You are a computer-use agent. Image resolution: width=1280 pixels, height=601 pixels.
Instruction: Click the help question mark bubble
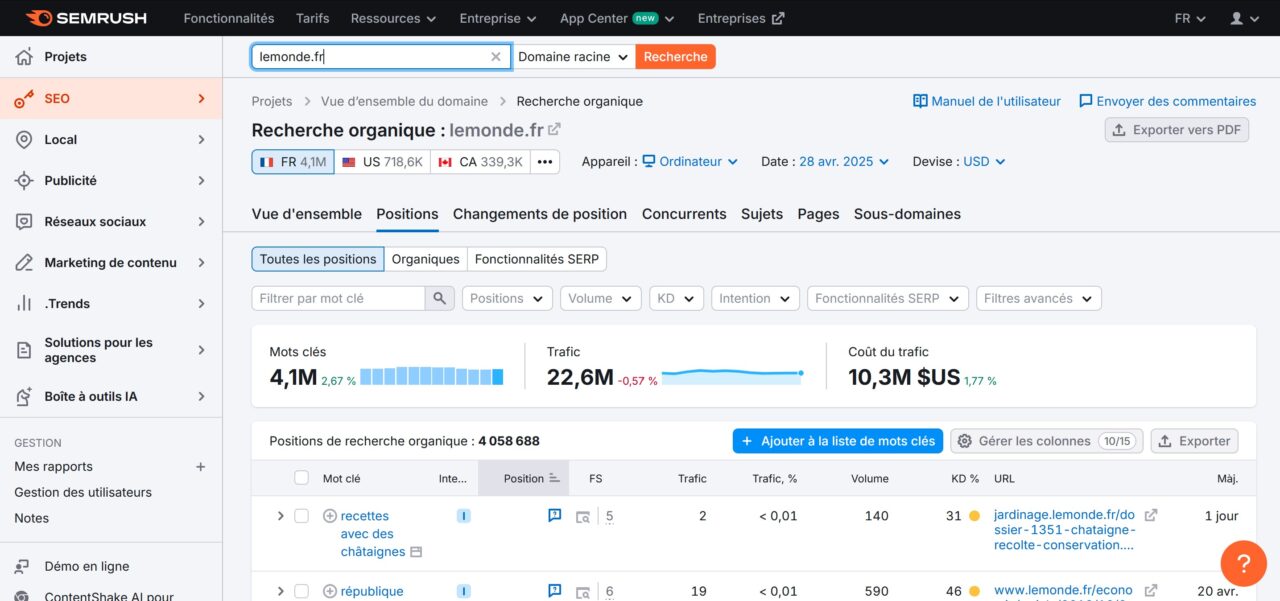[1243, 563]
